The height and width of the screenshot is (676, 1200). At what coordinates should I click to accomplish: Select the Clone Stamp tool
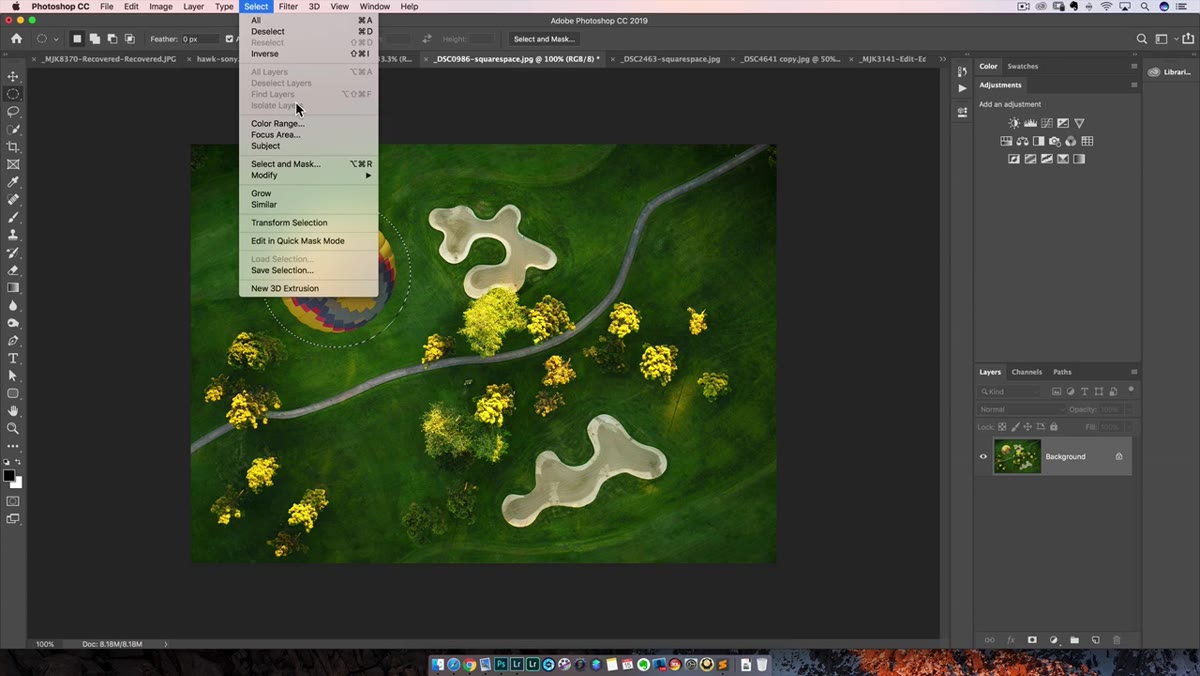coord(13,235)
